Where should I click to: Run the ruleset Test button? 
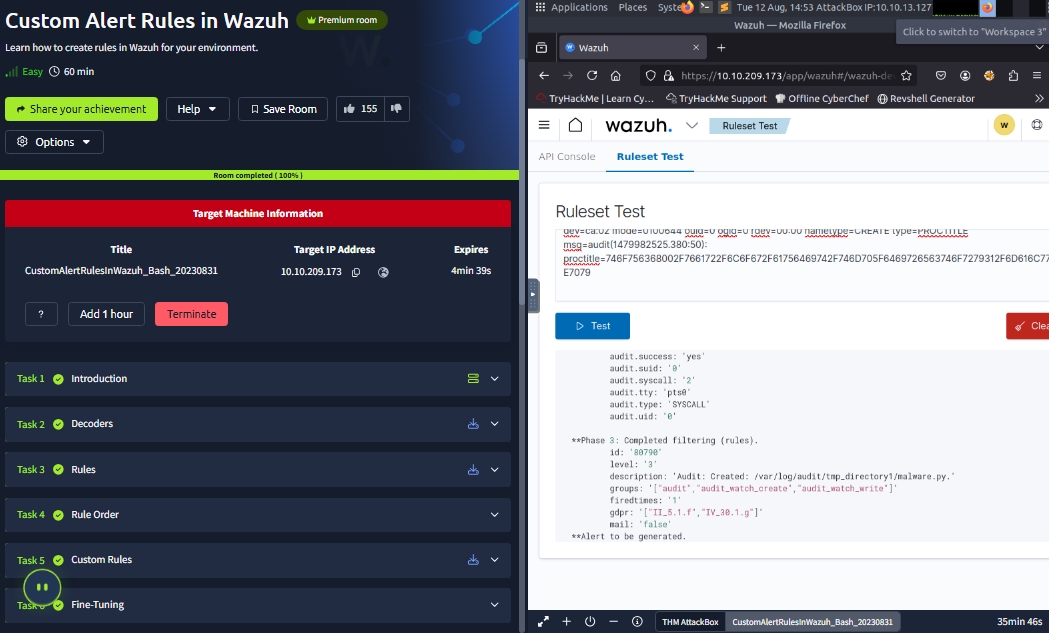click(592, 326)
